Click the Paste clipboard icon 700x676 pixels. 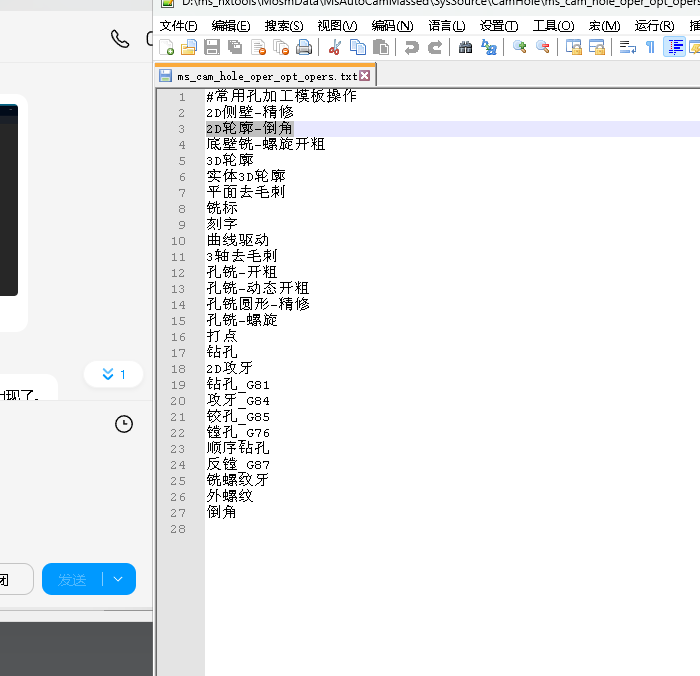[x=381, y=47]
